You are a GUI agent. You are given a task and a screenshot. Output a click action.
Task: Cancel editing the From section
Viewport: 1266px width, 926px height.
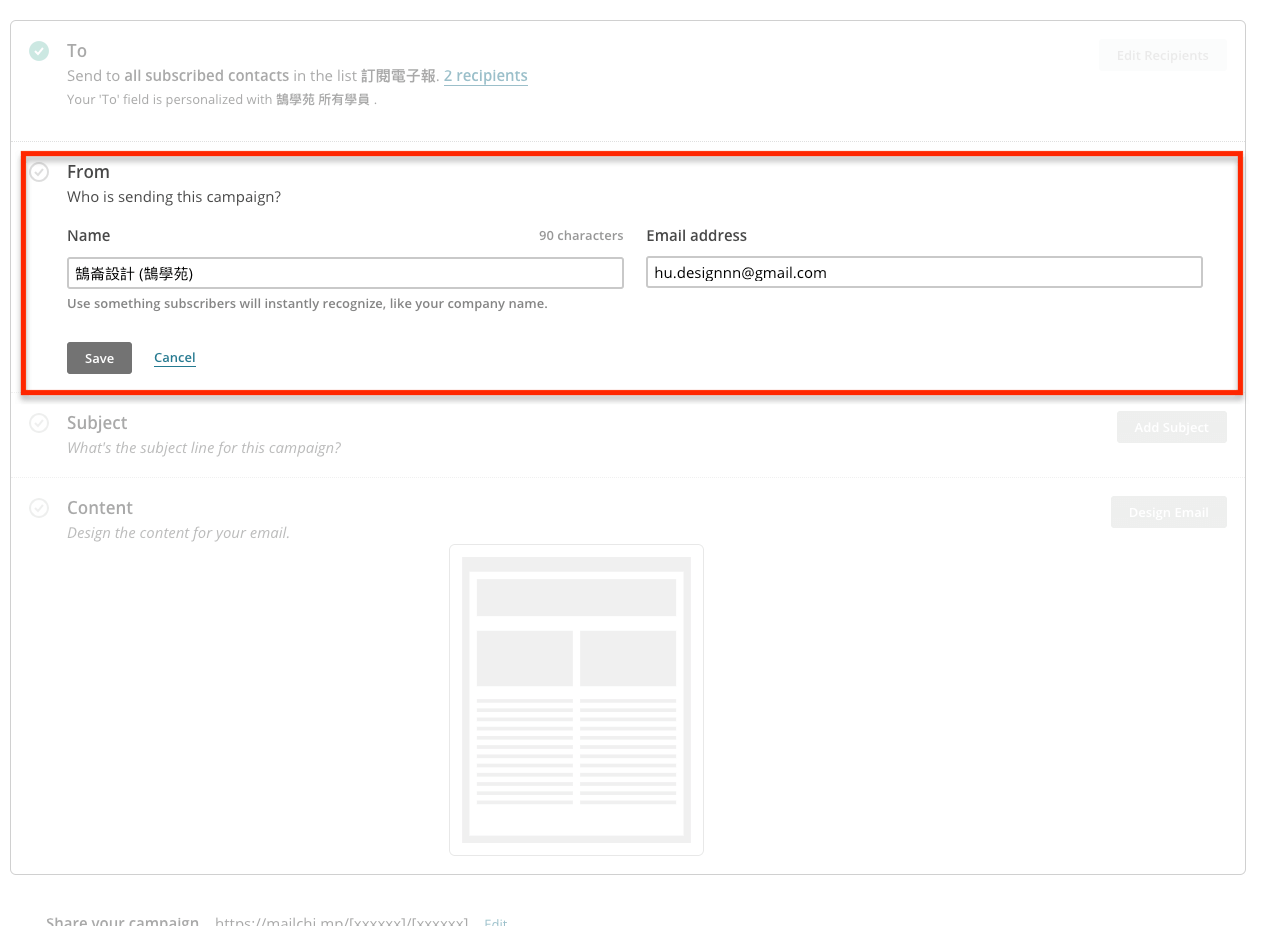(x=174, y=358)
